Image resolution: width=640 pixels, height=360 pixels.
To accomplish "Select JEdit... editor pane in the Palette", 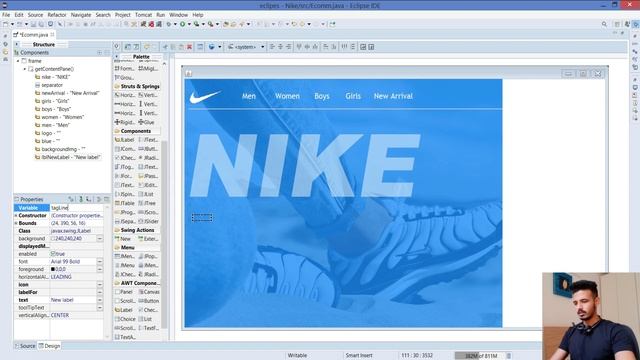I will (x=148, y=185).
